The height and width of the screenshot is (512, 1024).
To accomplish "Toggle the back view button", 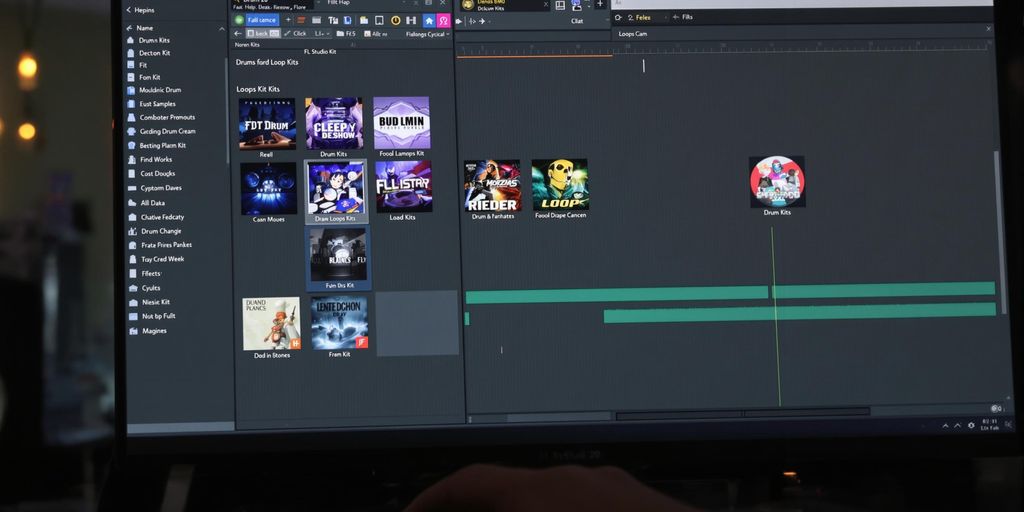I will click(258, 34).
